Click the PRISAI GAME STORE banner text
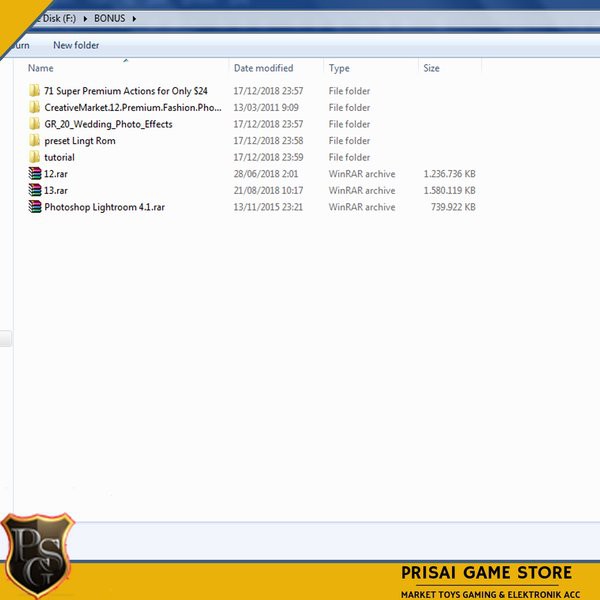The width and height of the screenshot is (600, 600). (486, 573)
